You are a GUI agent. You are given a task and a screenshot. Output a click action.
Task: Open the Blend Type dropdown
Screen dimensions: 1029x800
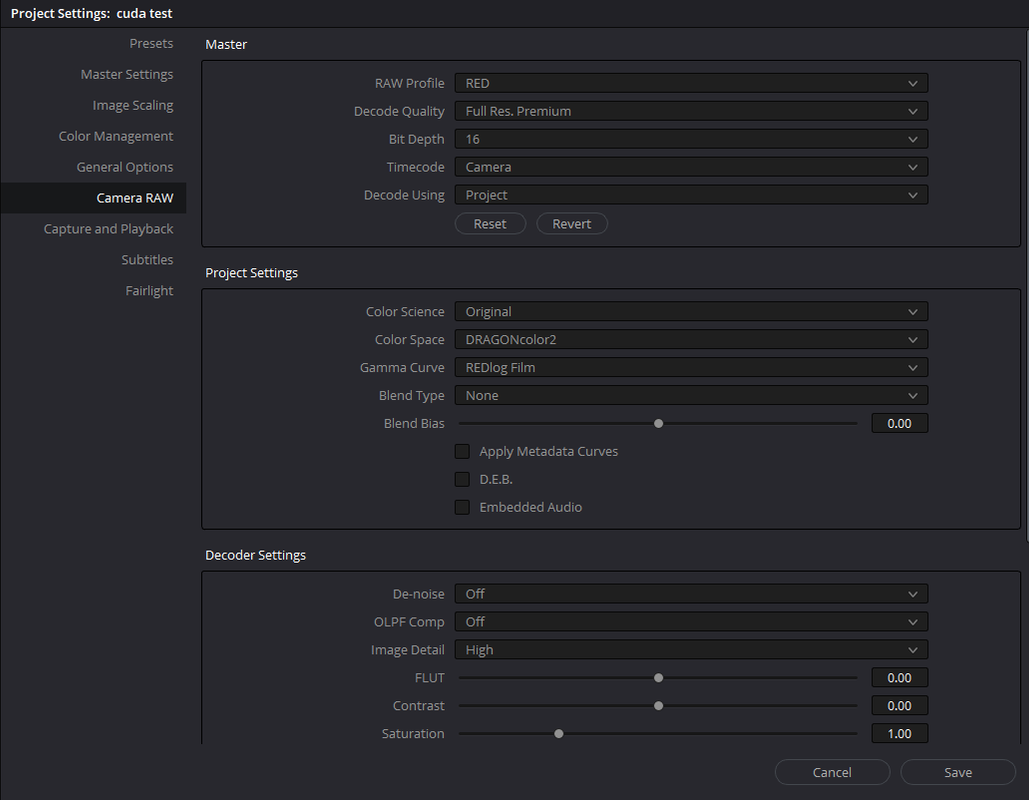coord(691,396)
